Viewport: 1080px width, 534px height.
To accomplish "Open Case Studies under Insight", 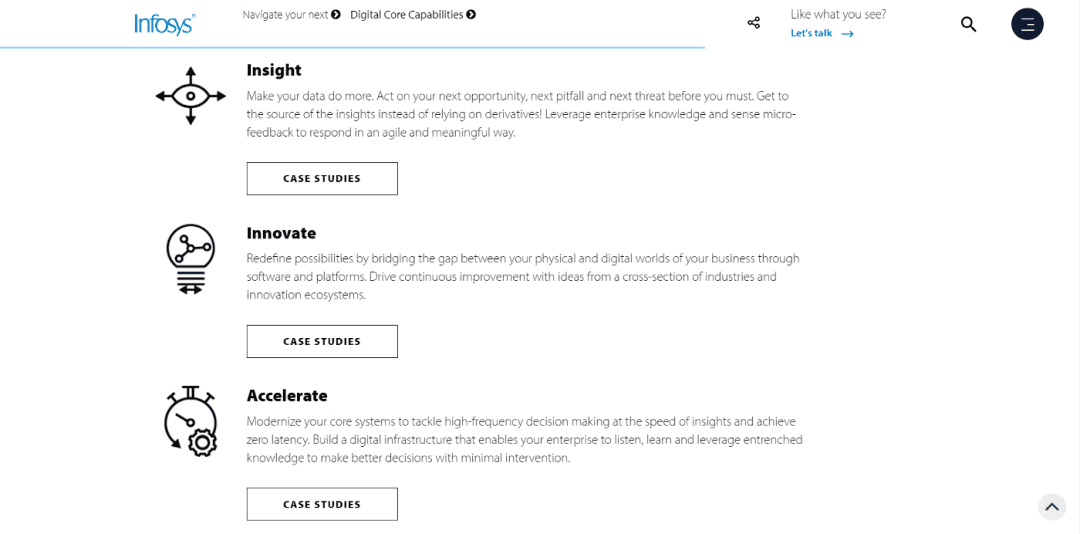I will (x=322, y=178).
